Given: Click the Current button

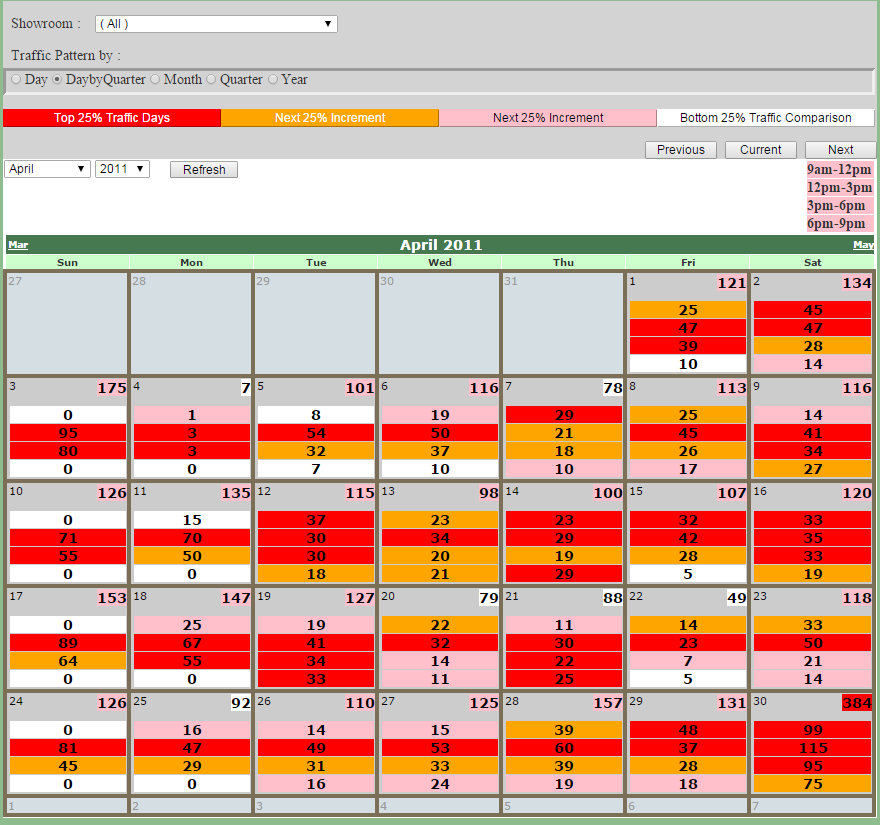Looking at the screenshot, I should 760,150.
